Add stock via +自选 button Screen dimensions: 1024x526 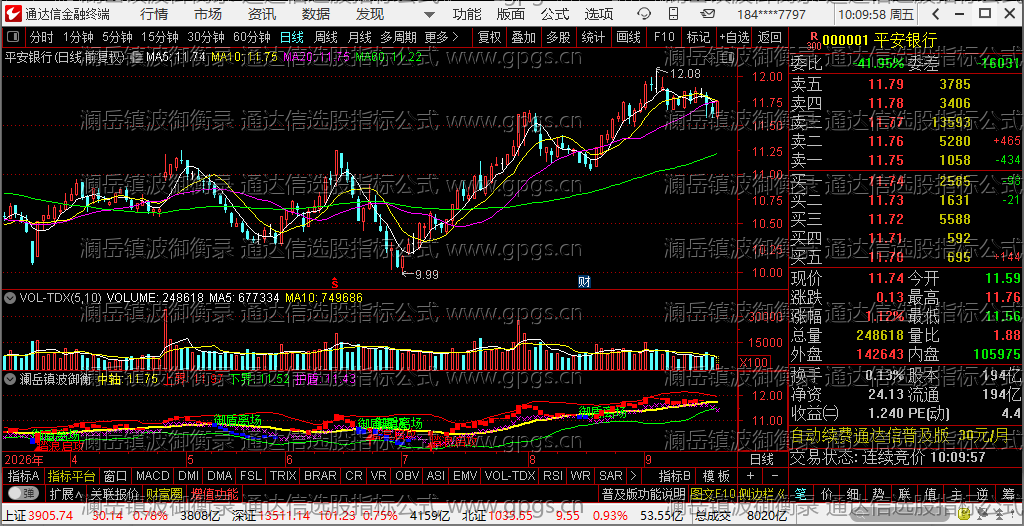click(x=735, y=37)
